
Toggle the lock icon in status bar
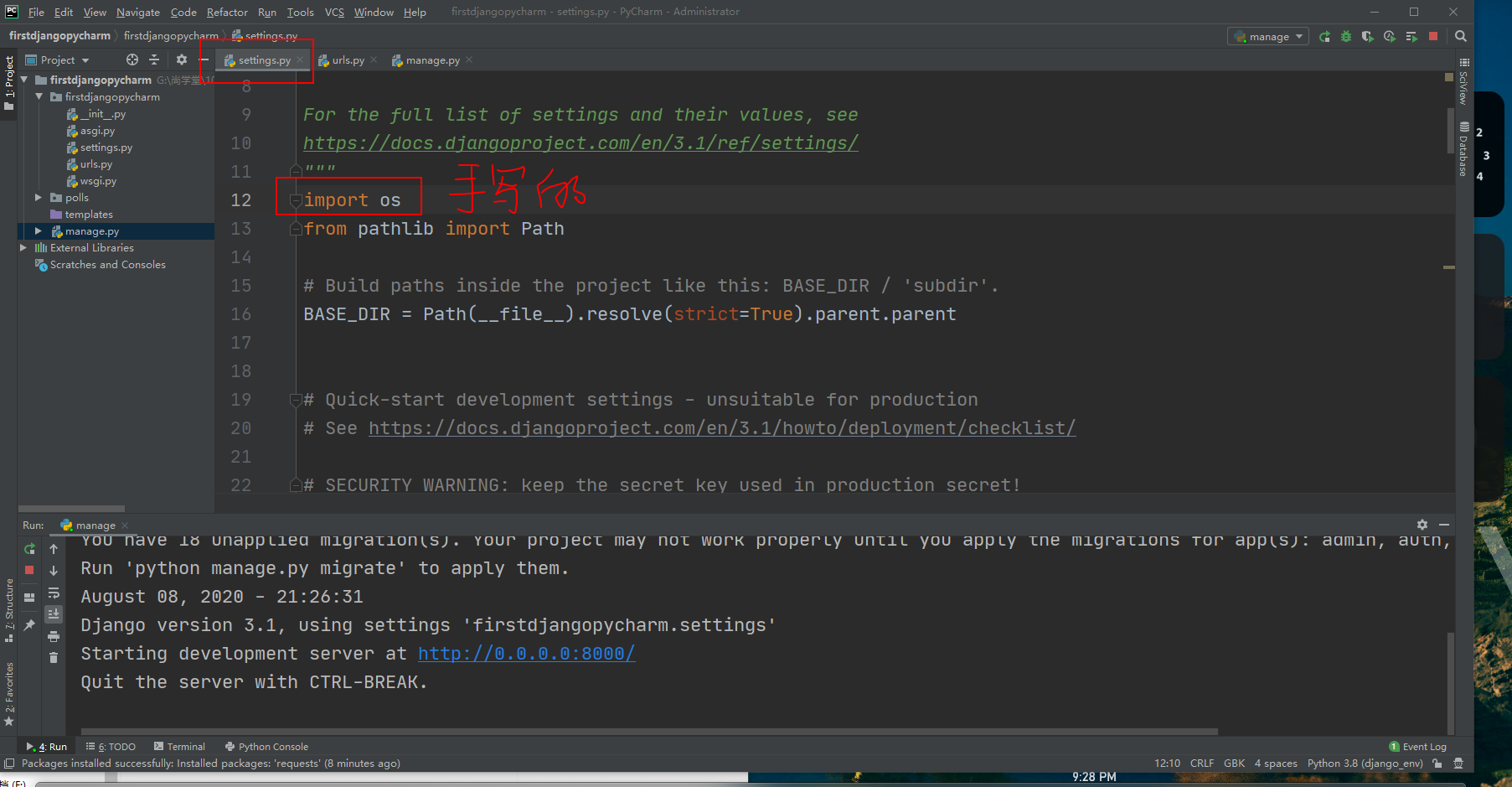1437,764
